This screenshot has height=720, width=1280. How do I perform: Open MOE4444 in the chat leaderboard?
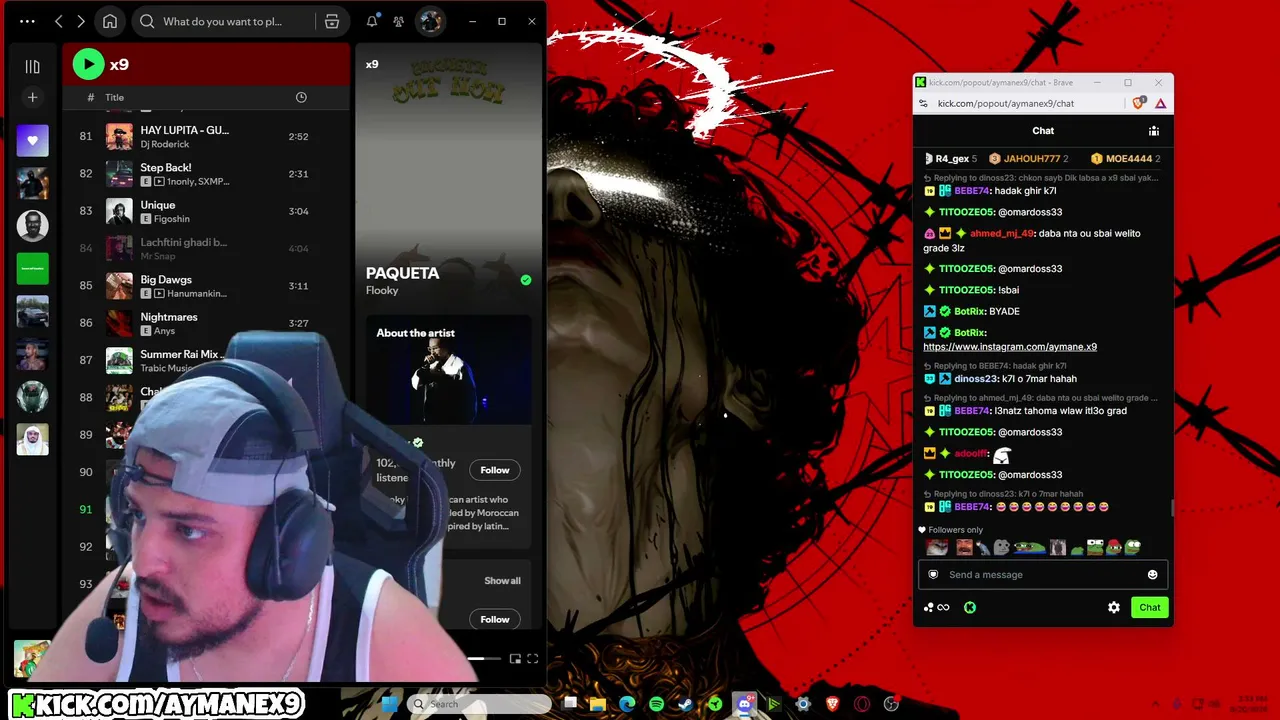pos(1125,159)
